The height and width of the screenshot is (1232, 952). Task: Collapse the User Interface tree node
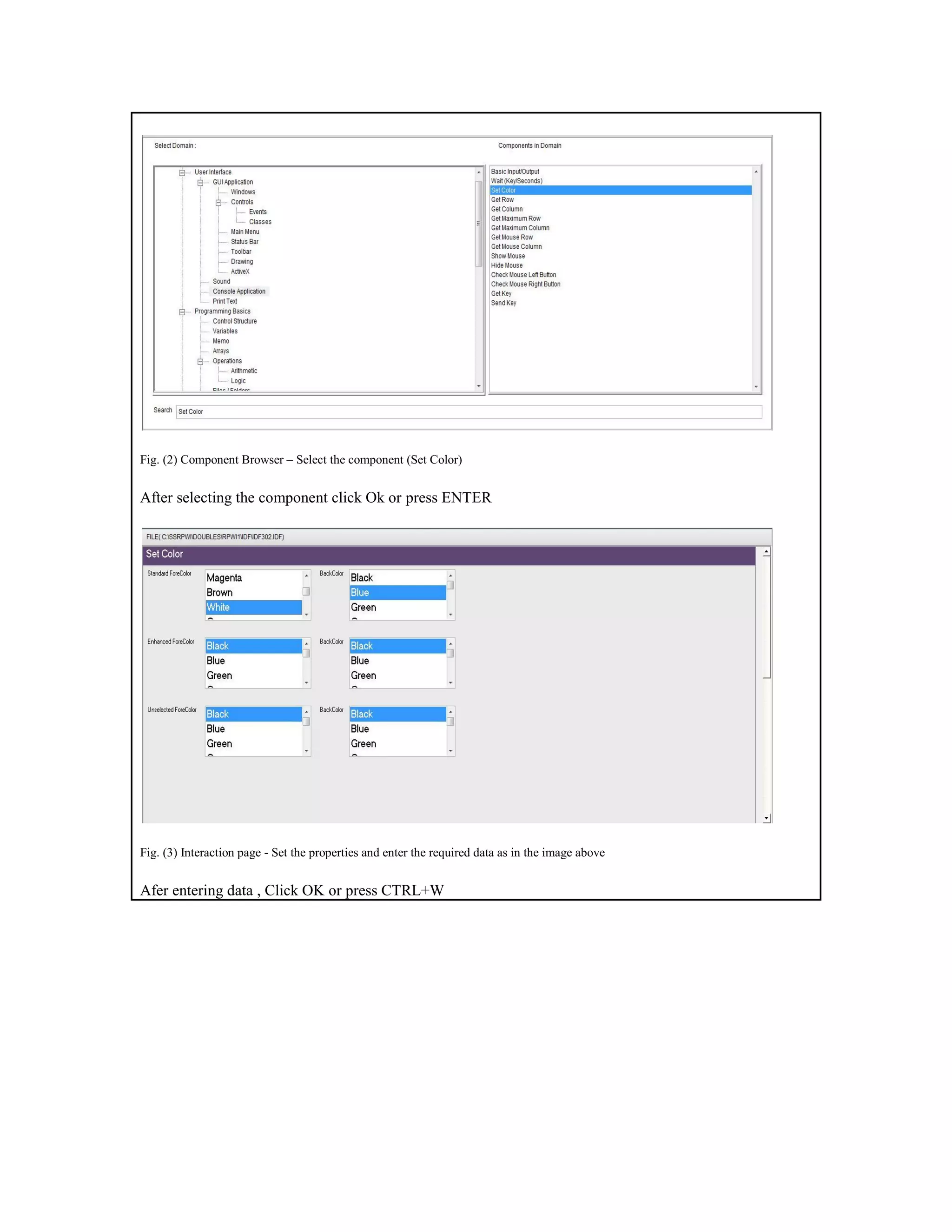pos(182,172)
